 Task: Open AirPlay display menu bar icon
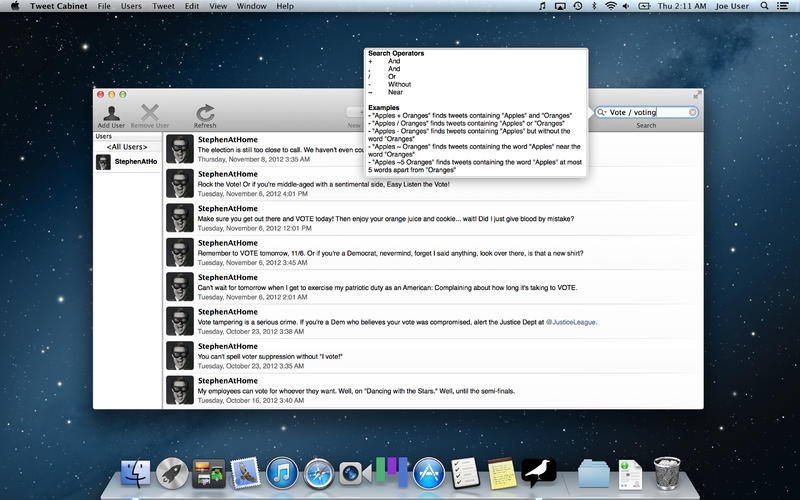[x=560, y=6]
